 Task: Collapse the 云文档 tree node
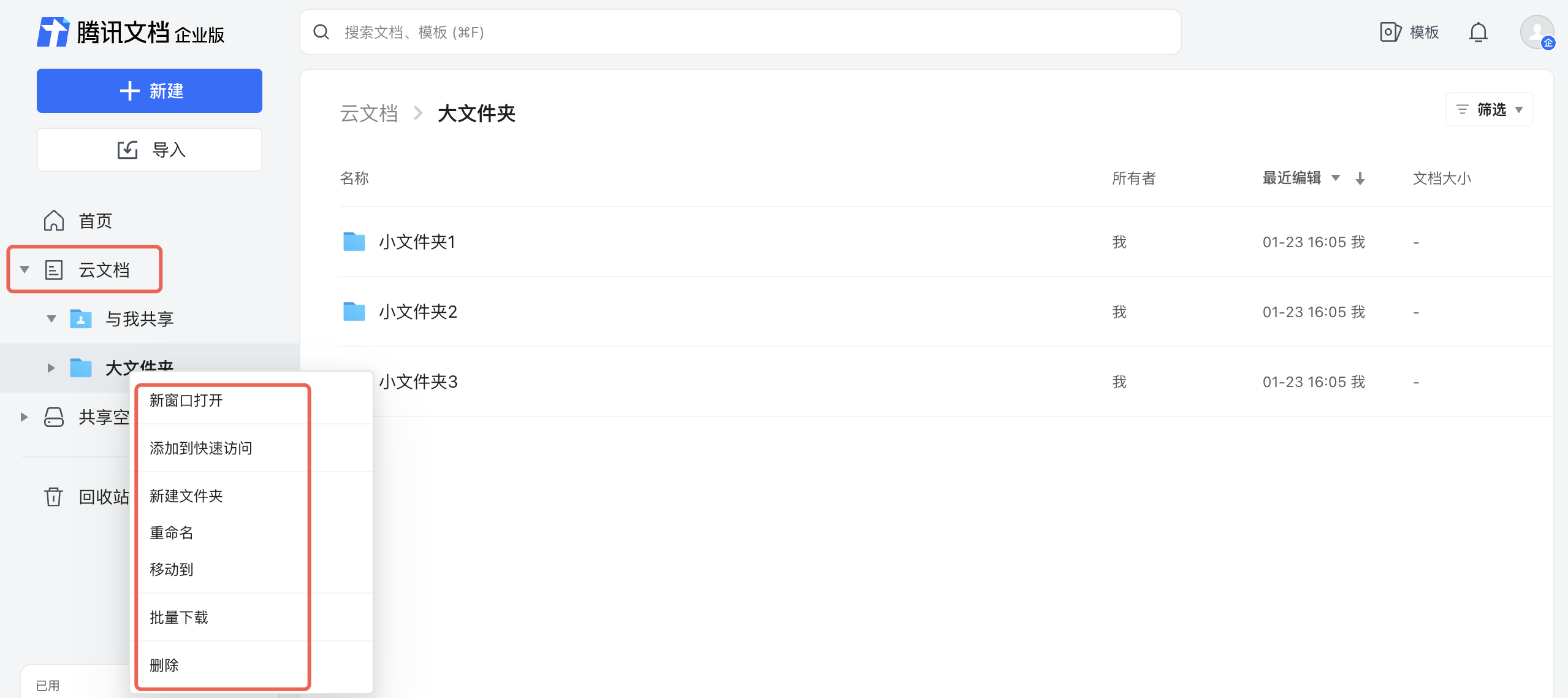point(25,269)
